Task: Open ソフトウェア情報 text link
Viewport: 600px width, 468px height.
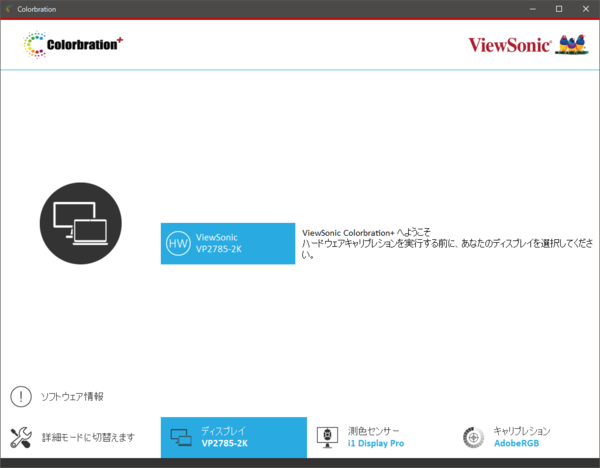Action: pos(72,396)
